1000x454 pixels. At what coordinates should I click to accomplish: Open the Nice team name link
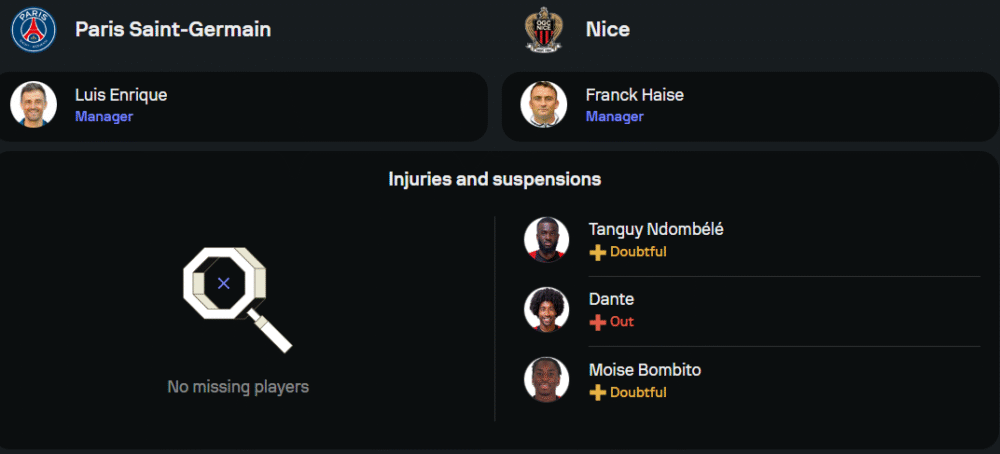tap(608, 29)
